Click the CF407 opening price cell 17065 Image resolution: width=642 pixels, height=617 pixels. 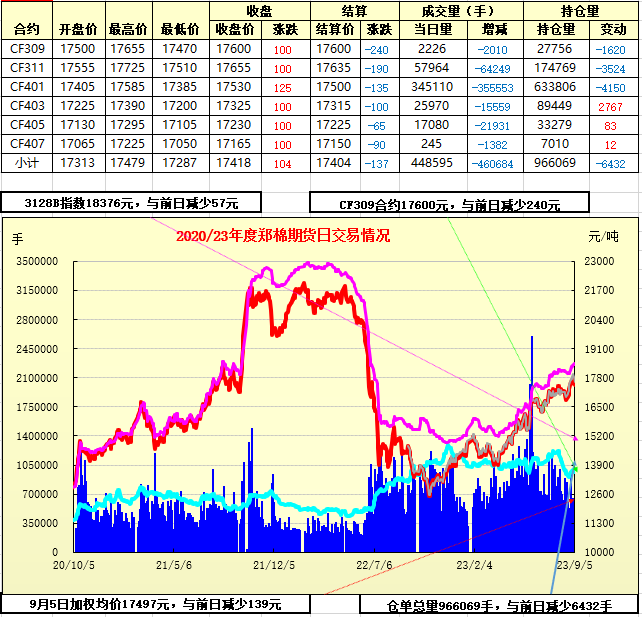[77, 144]
